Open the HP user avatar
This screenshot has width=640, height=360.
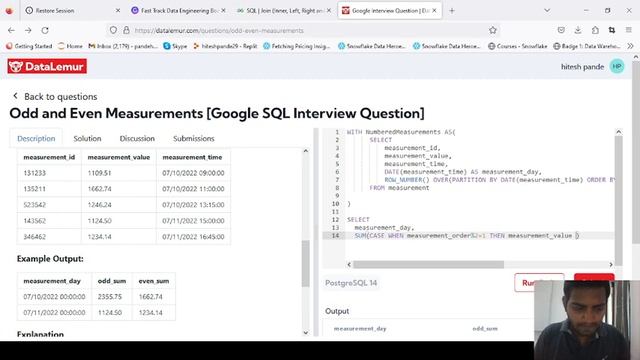(x=617, y=66)
